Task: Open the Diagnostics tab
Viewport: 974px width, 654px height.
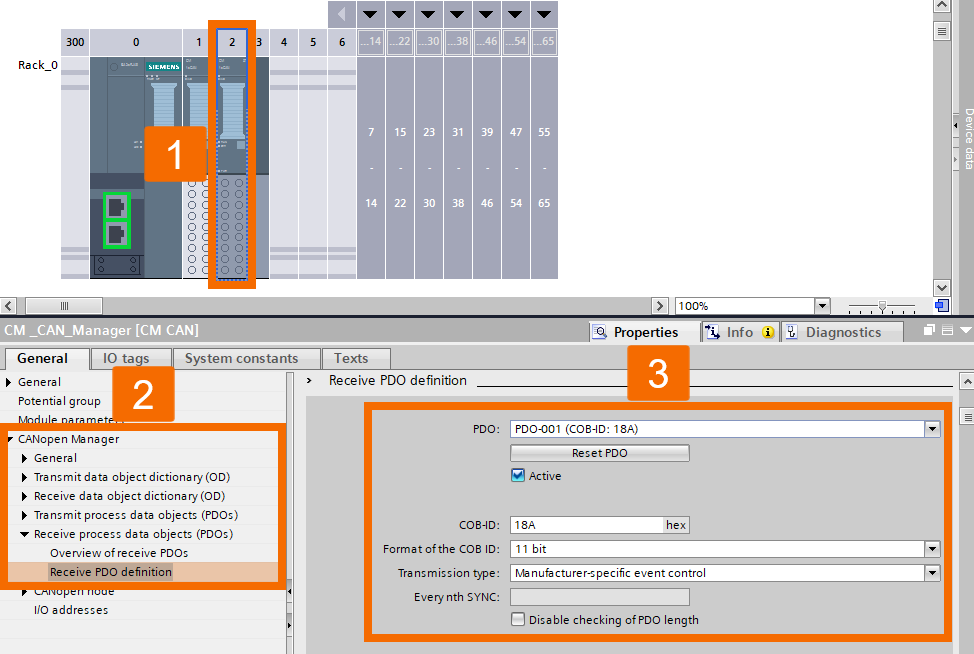Action: coord(842,332)
